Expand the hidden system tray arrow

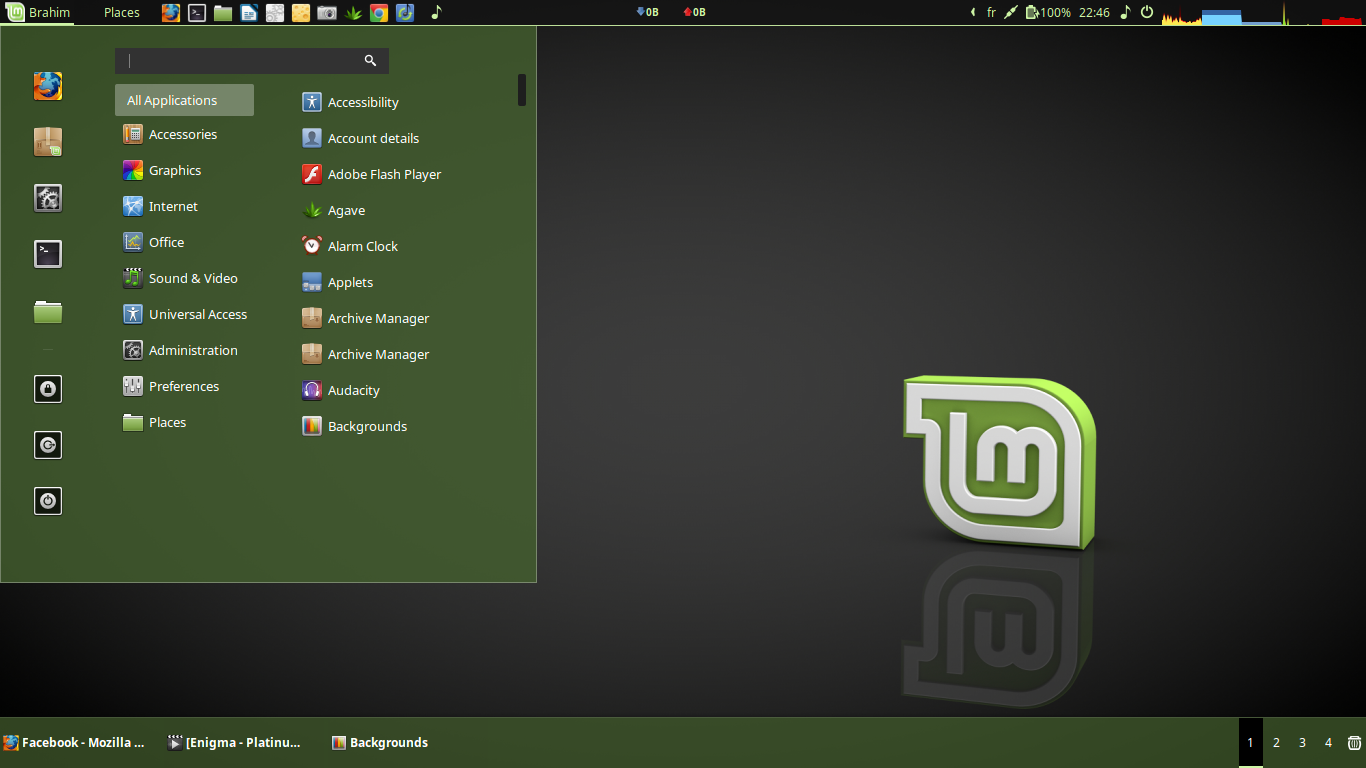(973, 13)
